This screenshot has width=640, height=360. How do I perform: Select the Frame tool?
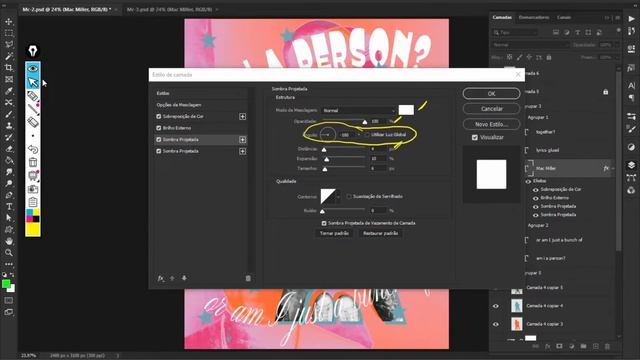pyautogui.click(x=9, y=79)
